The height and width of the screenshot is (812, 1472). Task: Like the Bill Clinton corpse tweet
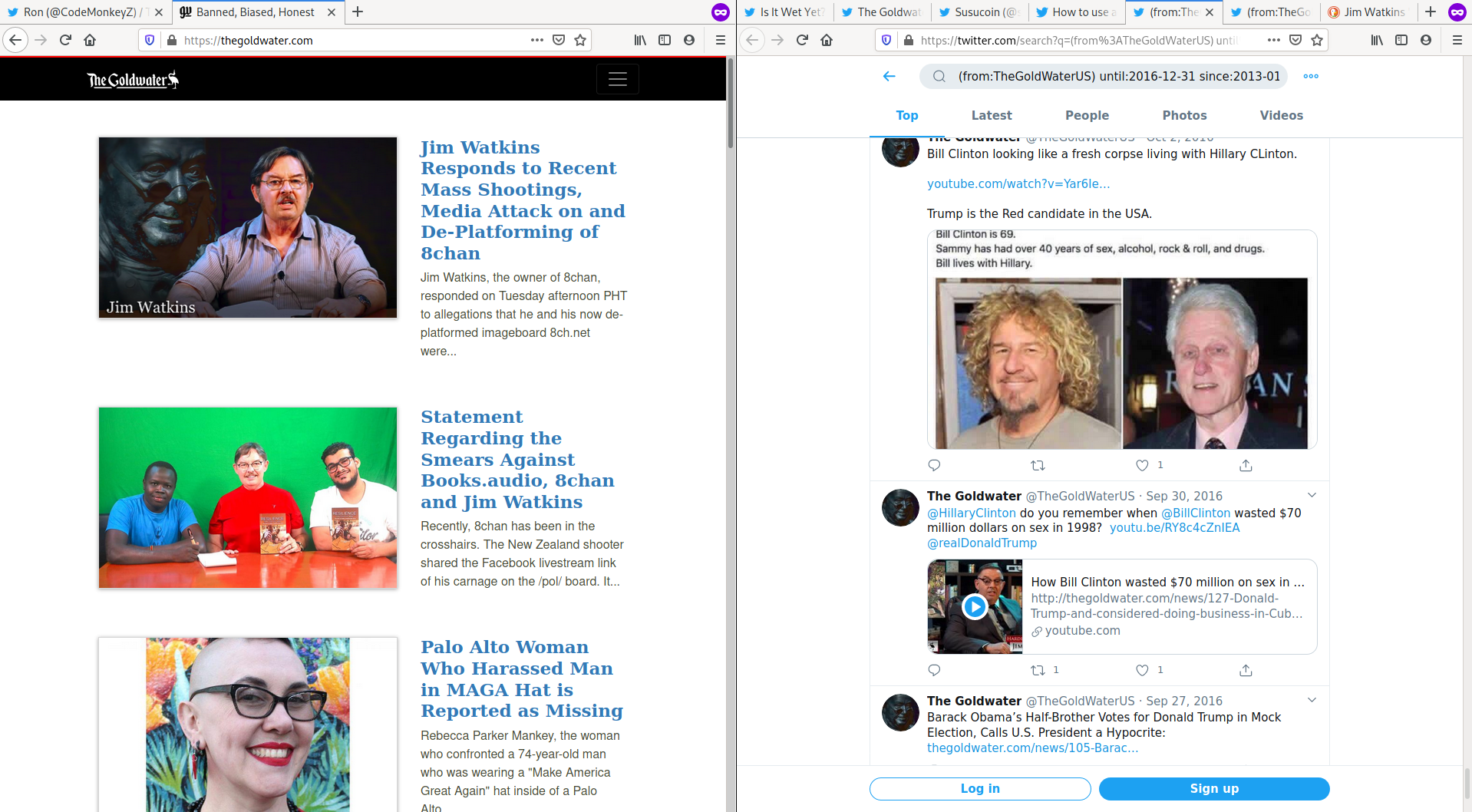[x=1142, y=465]
